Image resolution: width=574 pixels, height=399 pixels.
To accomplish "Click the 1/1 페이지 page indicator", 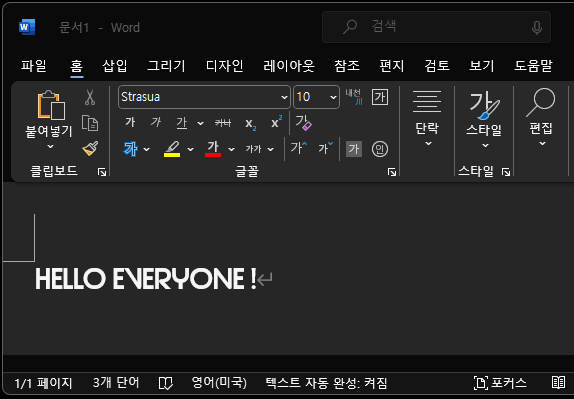I will (43, 383).
